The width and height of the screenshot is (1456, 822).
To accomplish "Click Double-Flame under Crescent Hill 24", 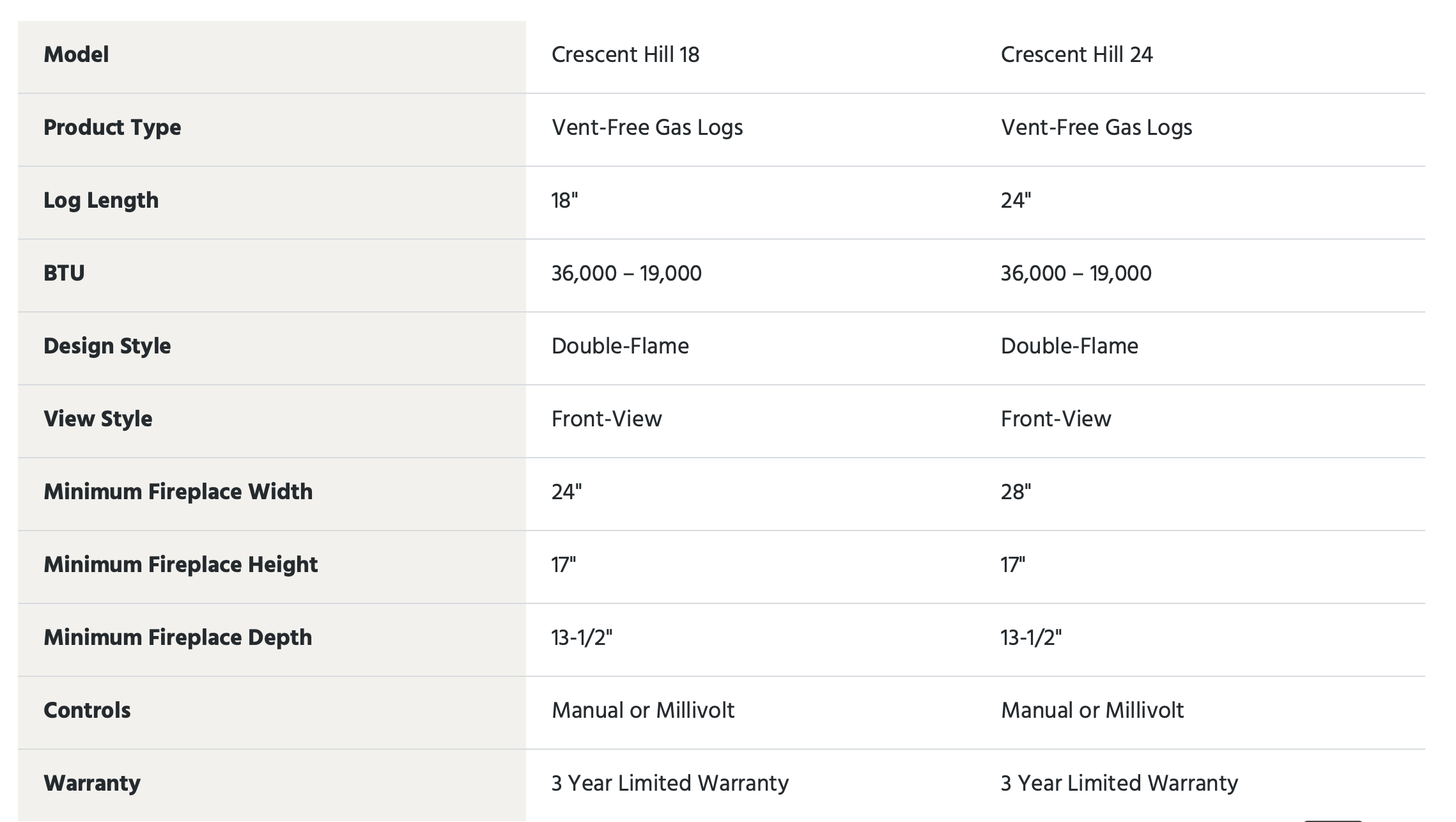I will [1069, 346].
